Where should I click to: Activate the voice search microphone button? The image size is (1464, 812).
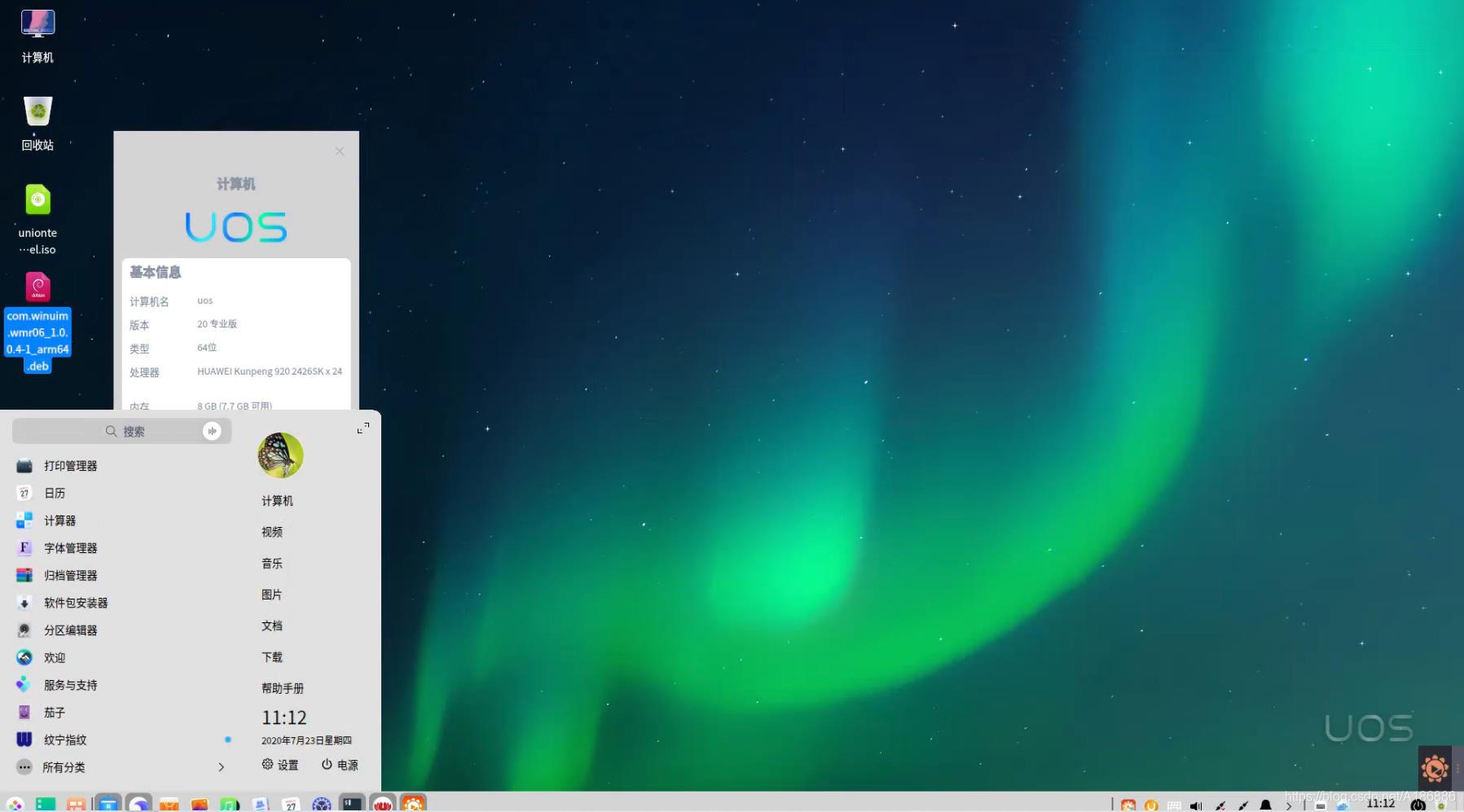tap(212, 431)
